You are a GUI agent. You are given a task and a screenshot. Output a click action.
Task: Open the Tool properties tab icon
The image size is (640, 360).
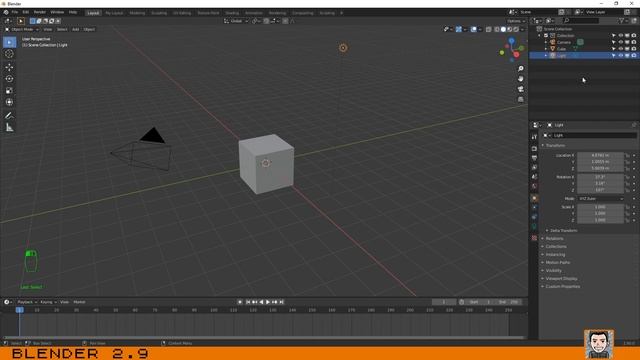click(534, 137)
